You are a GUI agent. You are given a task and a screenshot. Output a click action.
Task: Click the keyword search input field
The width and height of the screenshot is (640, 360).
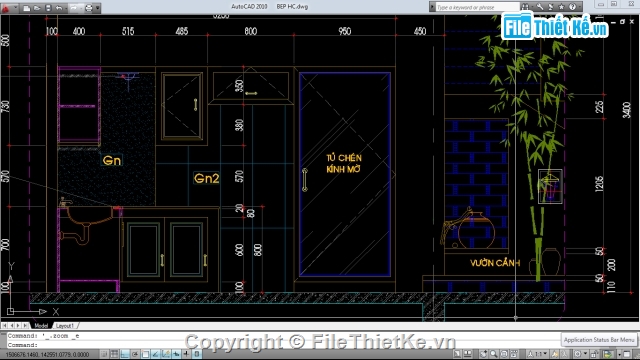tap(477, 7)
